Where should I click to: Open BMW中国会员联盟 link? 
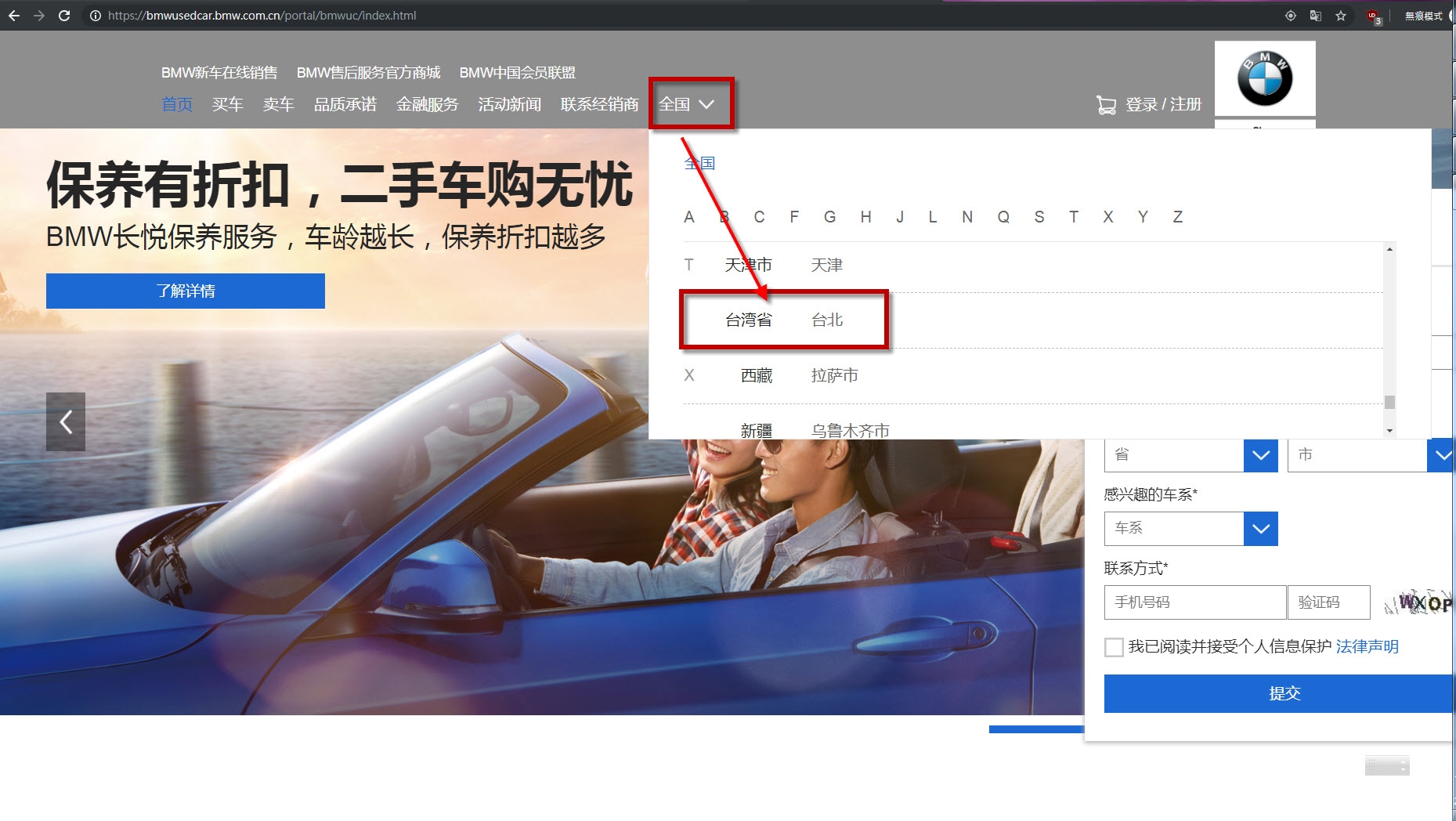[518, 73]
